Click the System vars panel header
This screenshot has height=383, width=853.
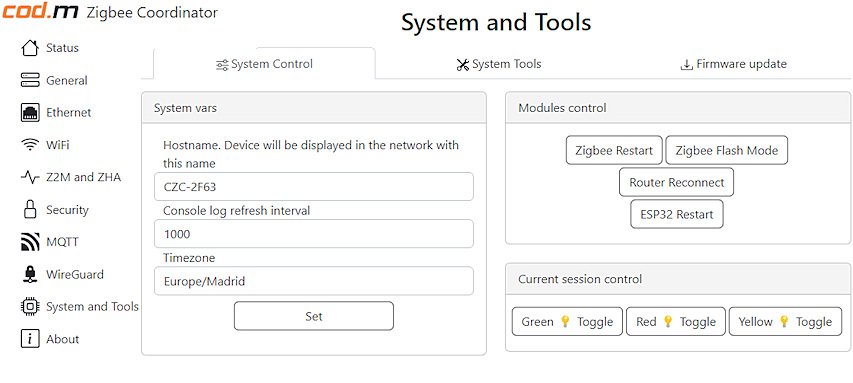click(x=314, y=108)
